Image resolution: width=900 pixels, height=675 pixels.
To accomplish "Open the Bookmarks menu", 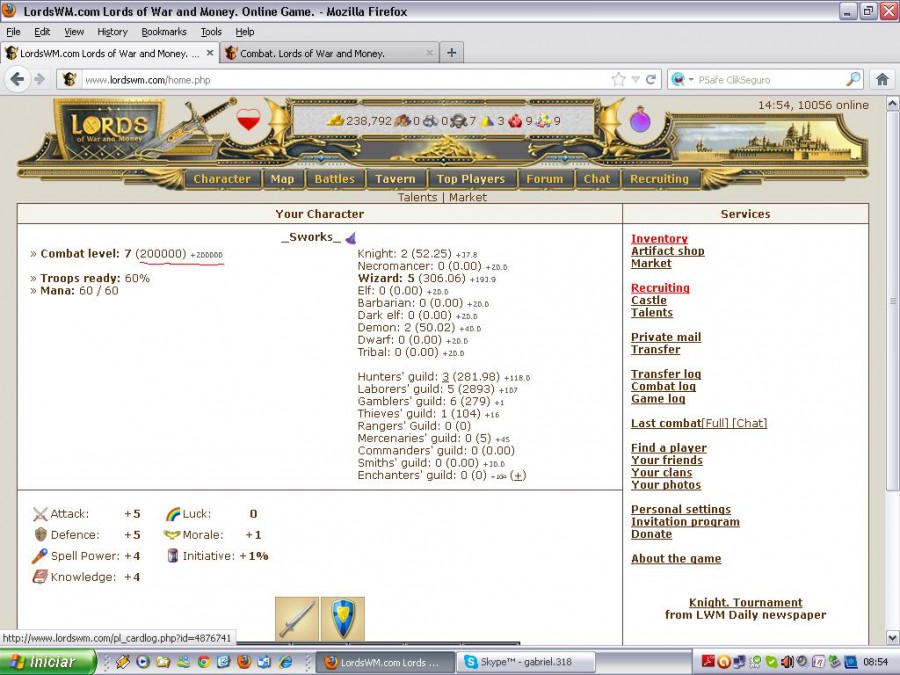I will click(x=164, y=32).
